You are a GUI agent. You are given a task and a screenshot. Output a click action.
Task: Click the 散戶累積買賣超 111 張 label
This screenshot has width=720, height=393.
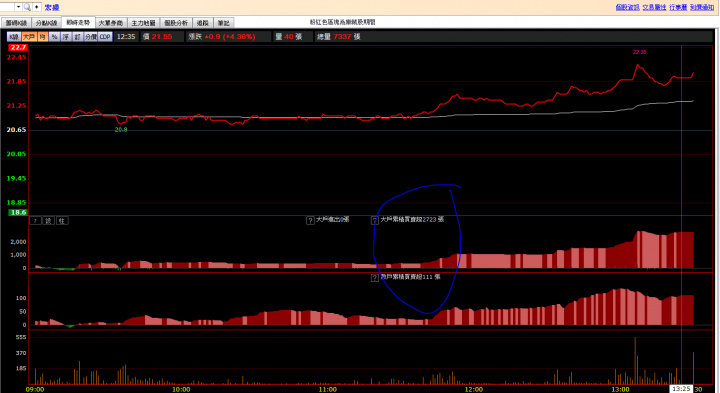411,277
